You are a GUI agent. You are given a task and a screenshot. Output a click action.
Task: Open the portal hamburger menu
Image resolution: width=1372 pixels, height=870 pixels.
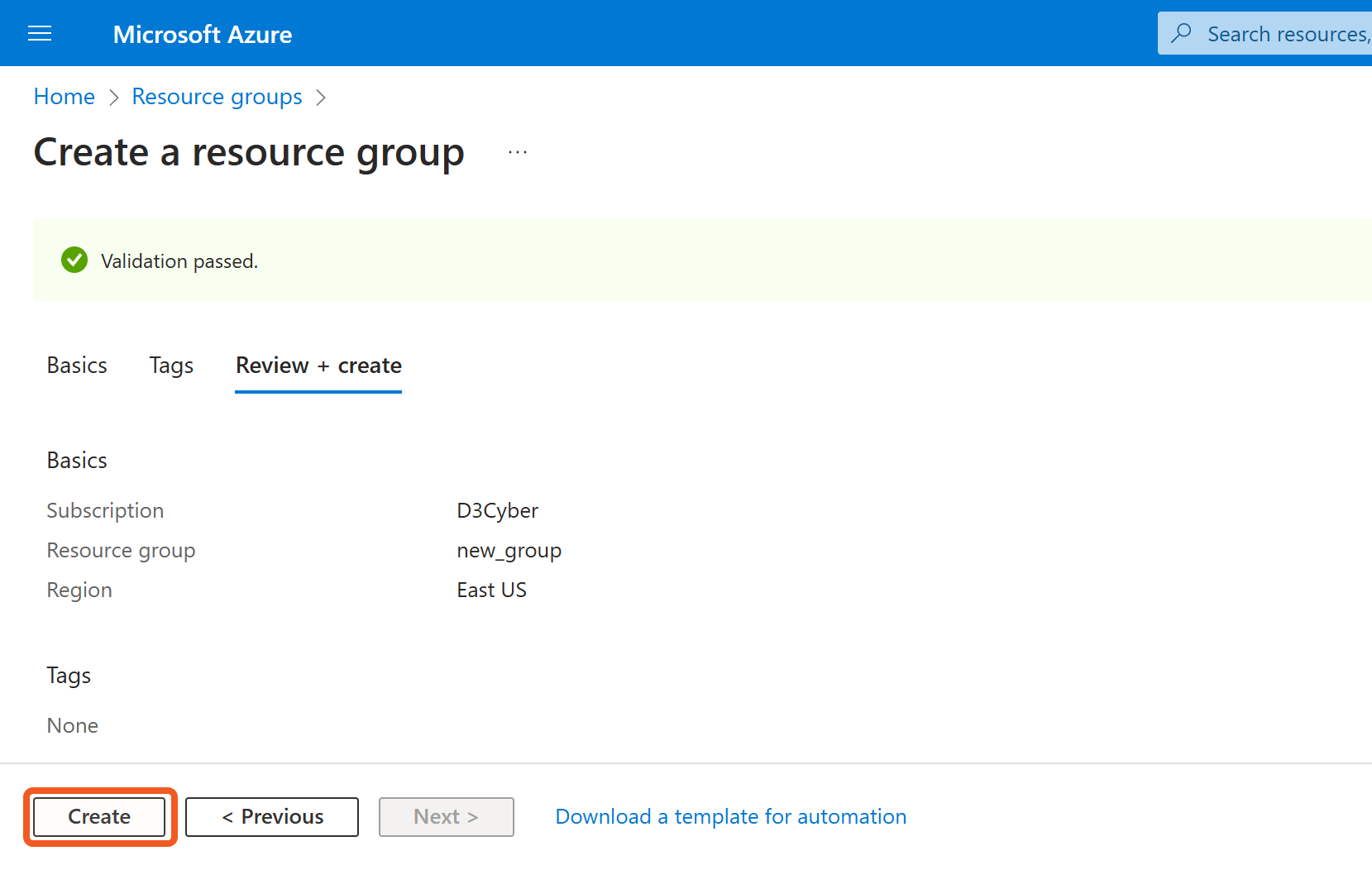tap(40, 34)
